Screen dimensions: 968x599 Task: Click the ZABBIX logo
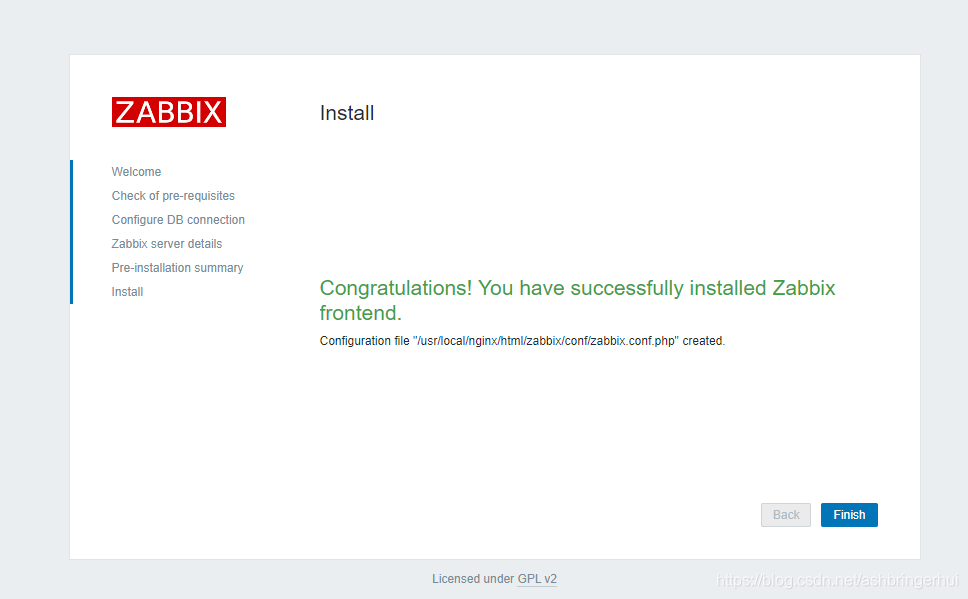(x=169, y=112)
